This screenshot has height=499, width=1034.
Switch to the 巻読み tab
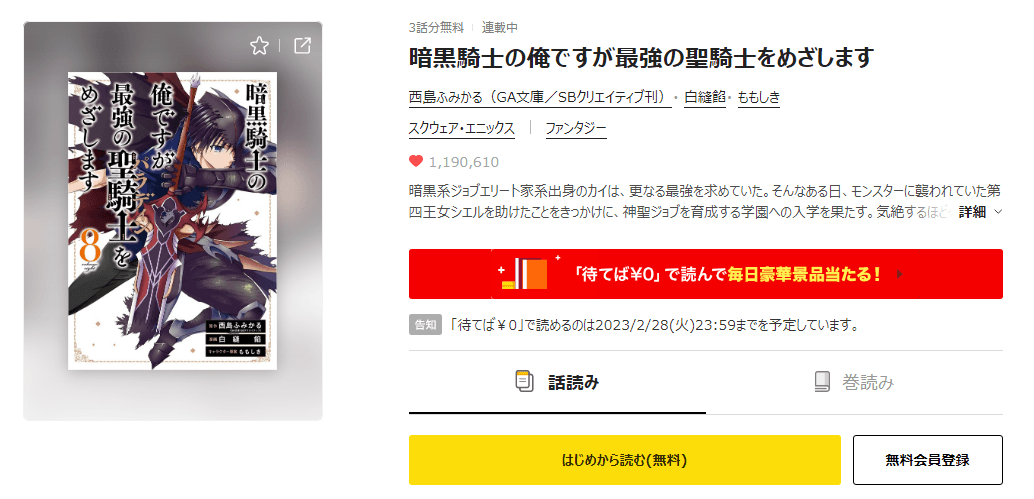click(x=854, y=382)
